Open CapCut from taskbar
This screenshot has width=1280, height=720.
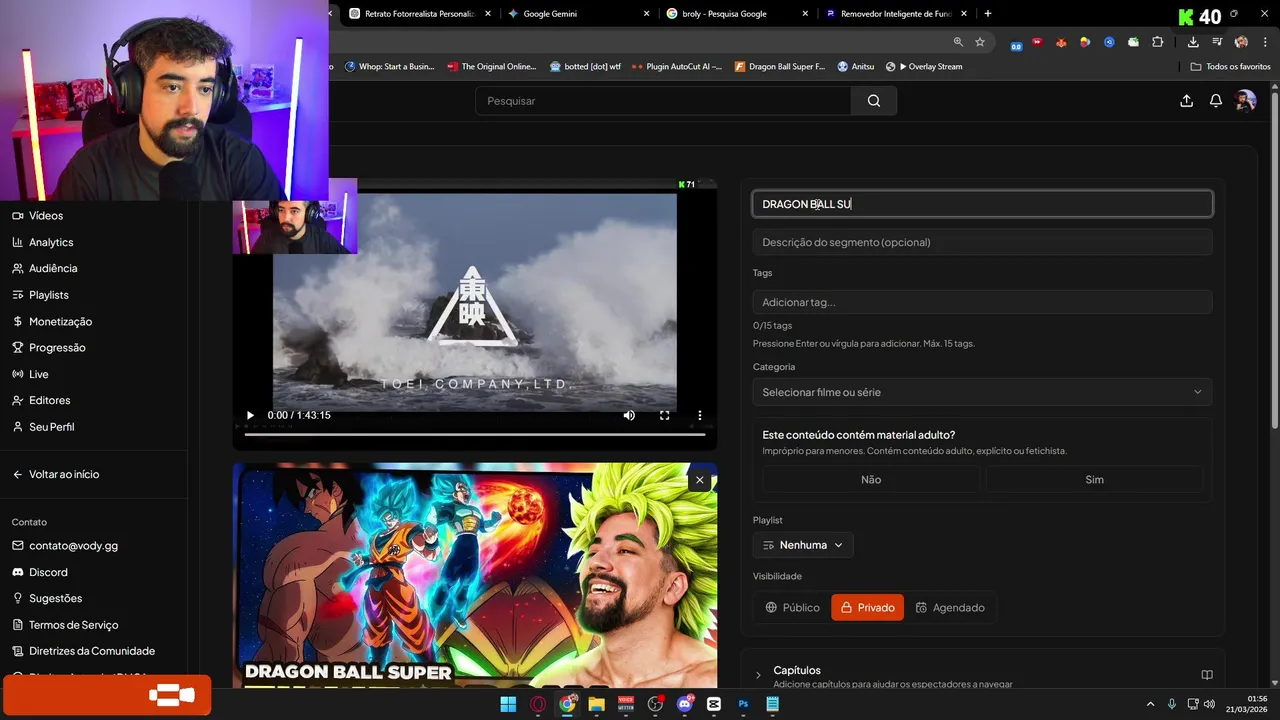pyautogui.click(x=714, y=704)
